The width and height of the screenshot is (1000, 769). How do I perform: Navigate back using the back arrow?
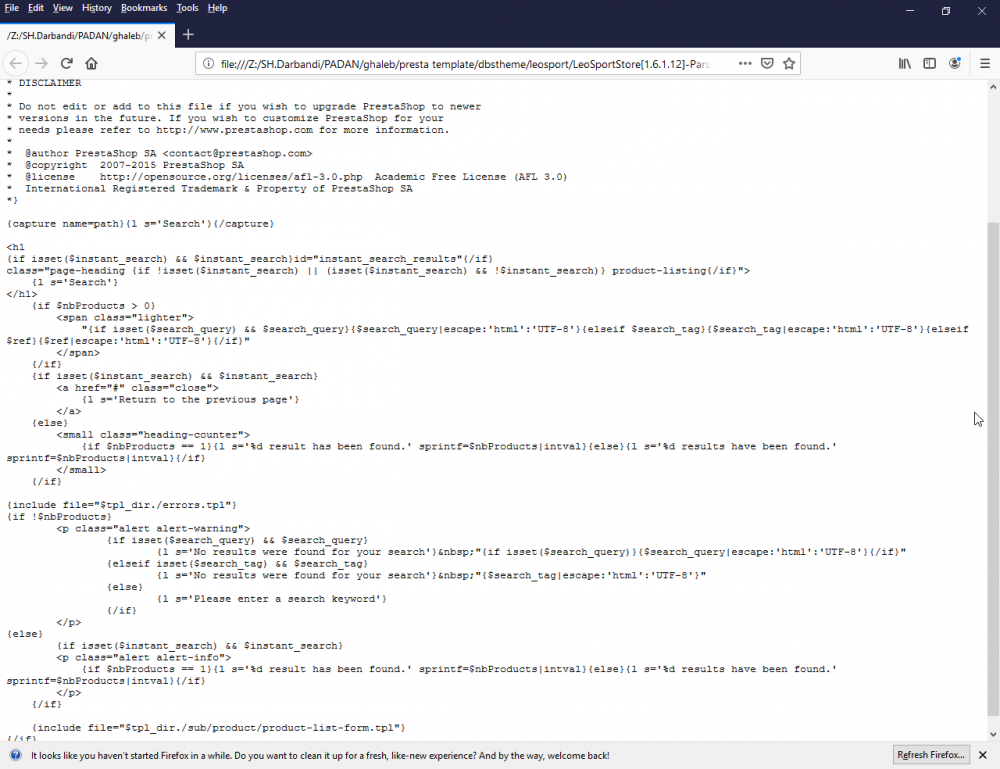17,62
